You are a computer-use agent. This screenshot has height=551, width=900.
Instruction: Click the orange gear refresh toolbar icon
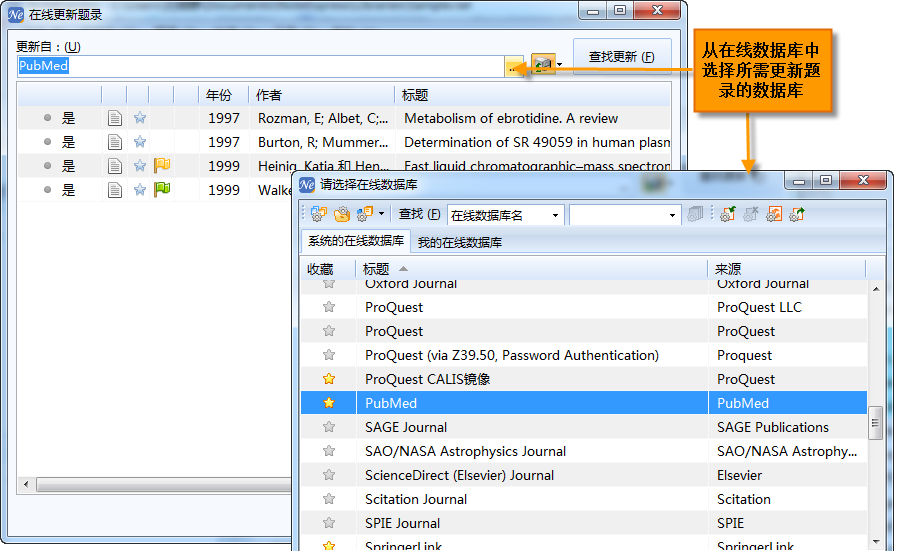(x=774, y=214)
